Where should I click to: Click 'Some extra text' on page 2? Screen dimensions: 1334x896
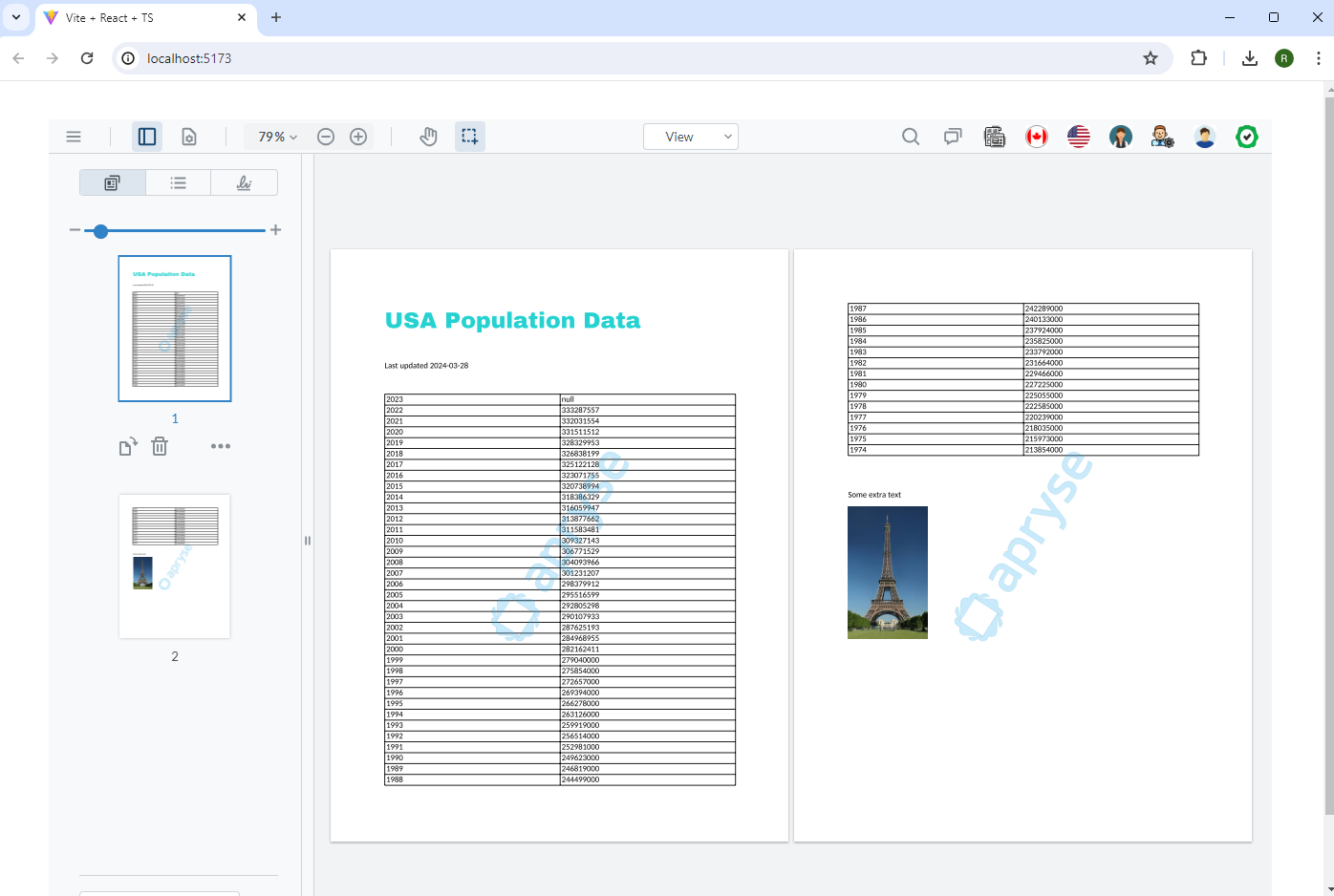pyautogui.click(x=874, y=495)
